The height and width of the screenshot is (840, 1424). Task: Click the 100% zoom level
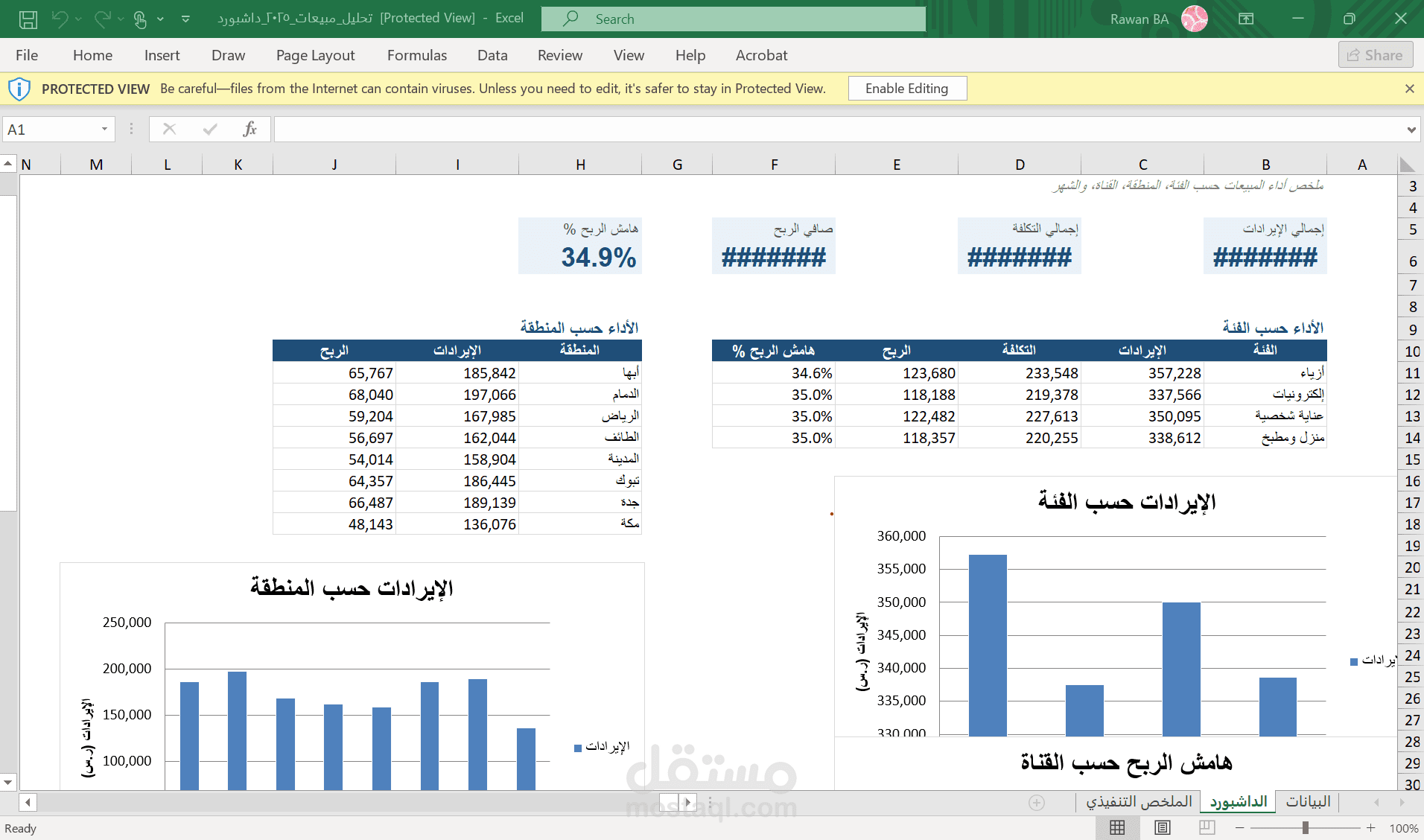(1404, 828)
